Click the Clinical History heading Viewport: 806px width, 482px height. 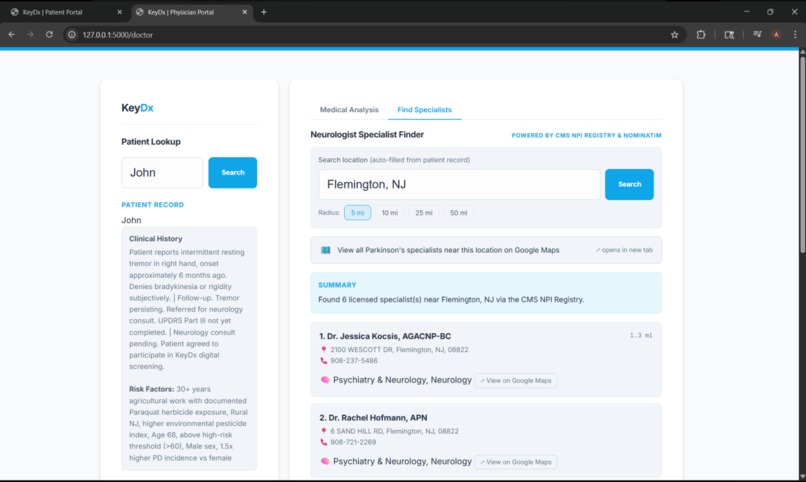click(156, 238)
